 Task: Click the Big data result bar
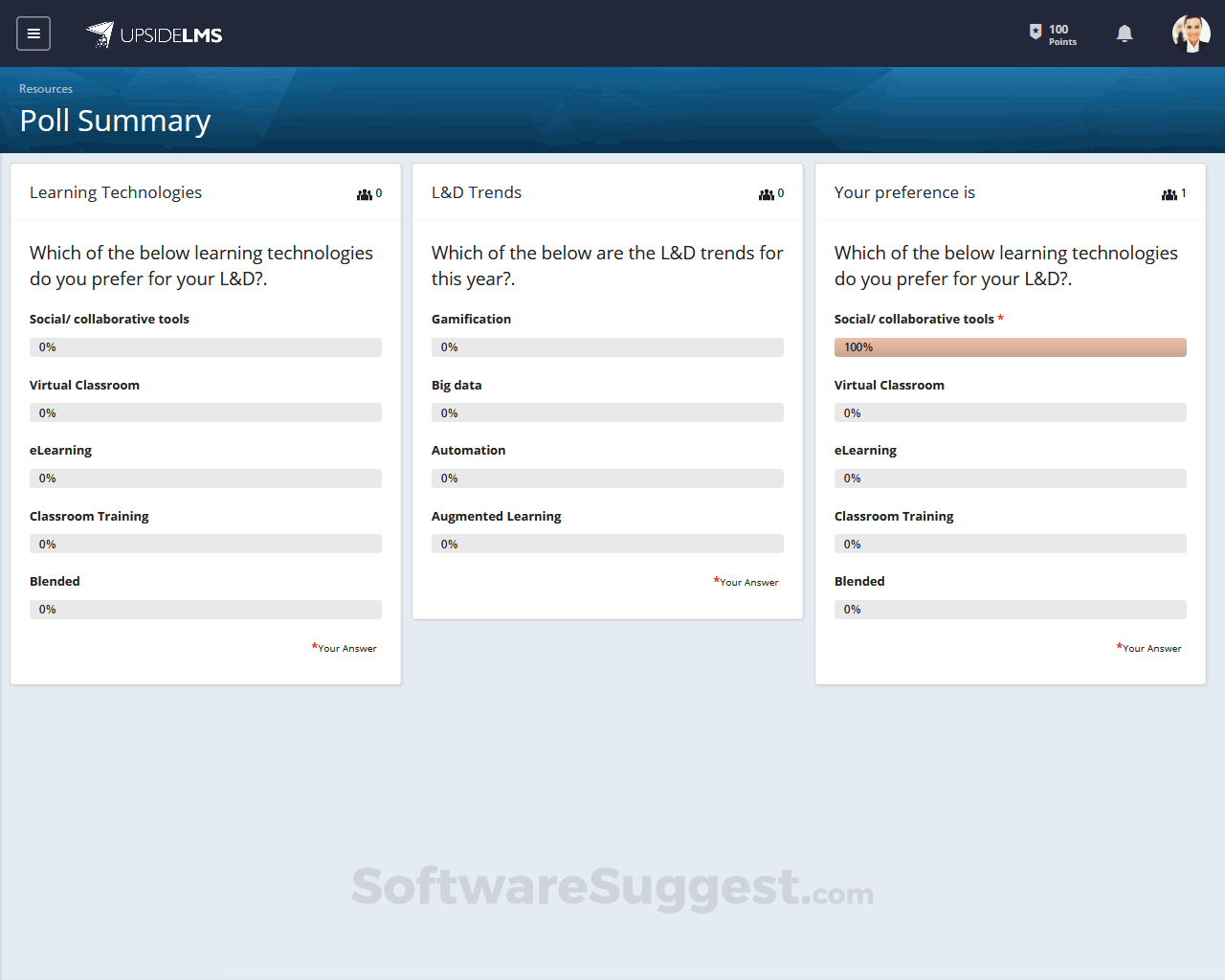click(607, 412)
